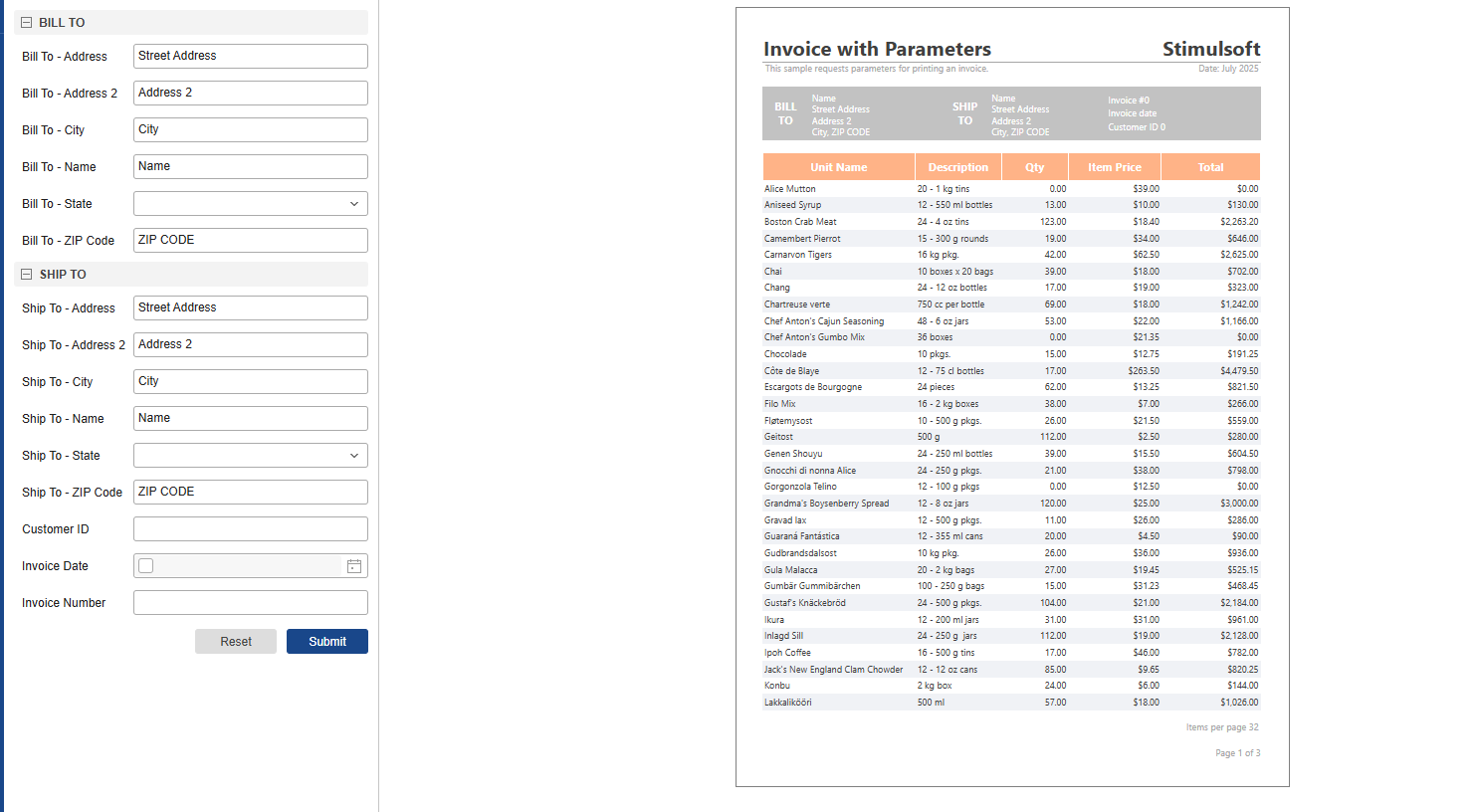The width and height of the screenshot is (1476, 812).
Task: Click the Submit button
Action: click(327, 642)
